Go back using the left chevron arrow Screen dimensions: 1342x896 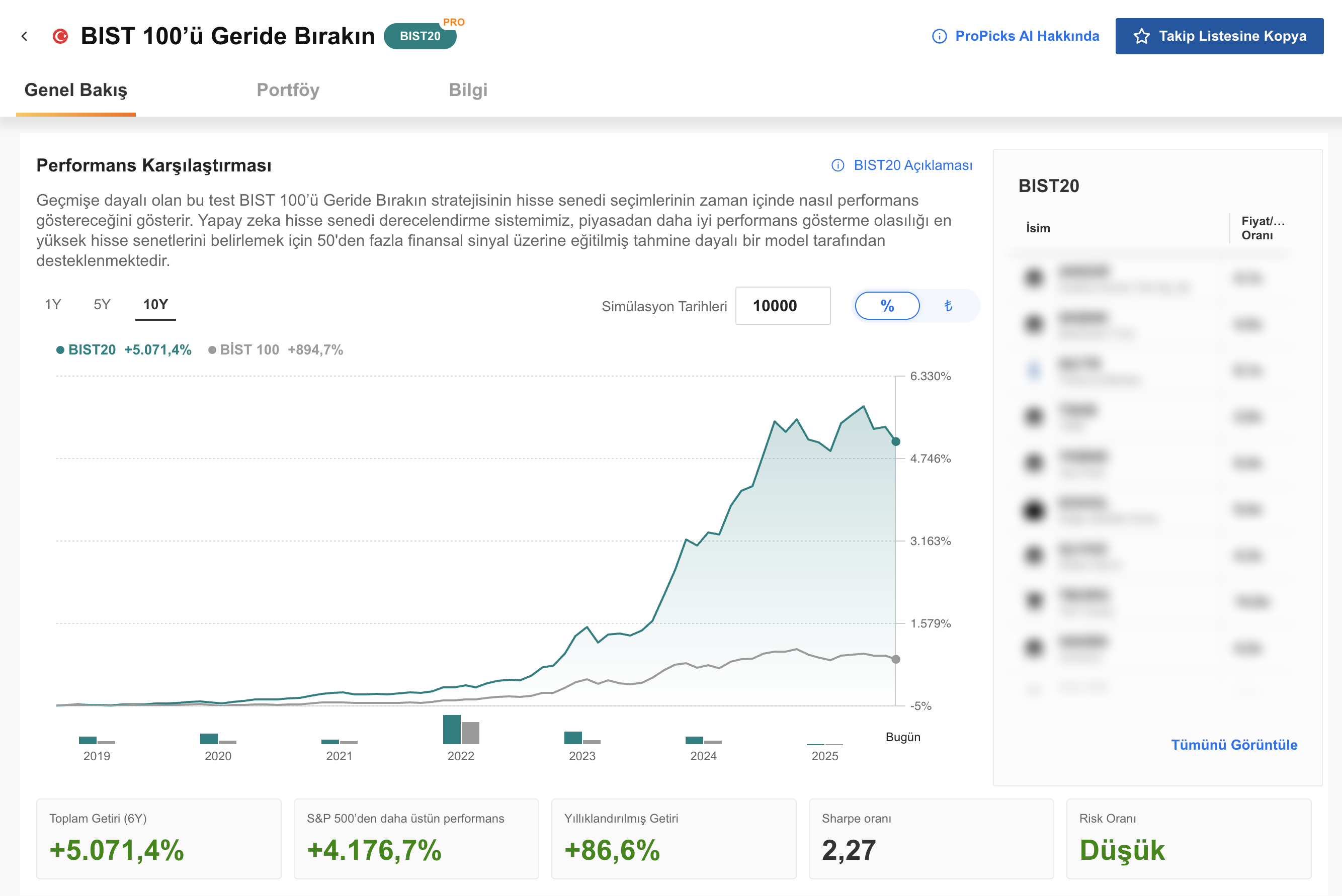24,37
